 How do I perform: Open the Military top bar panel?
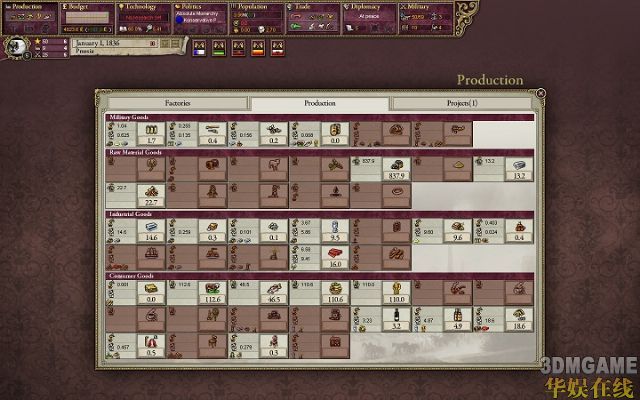(x=425, y=18)
